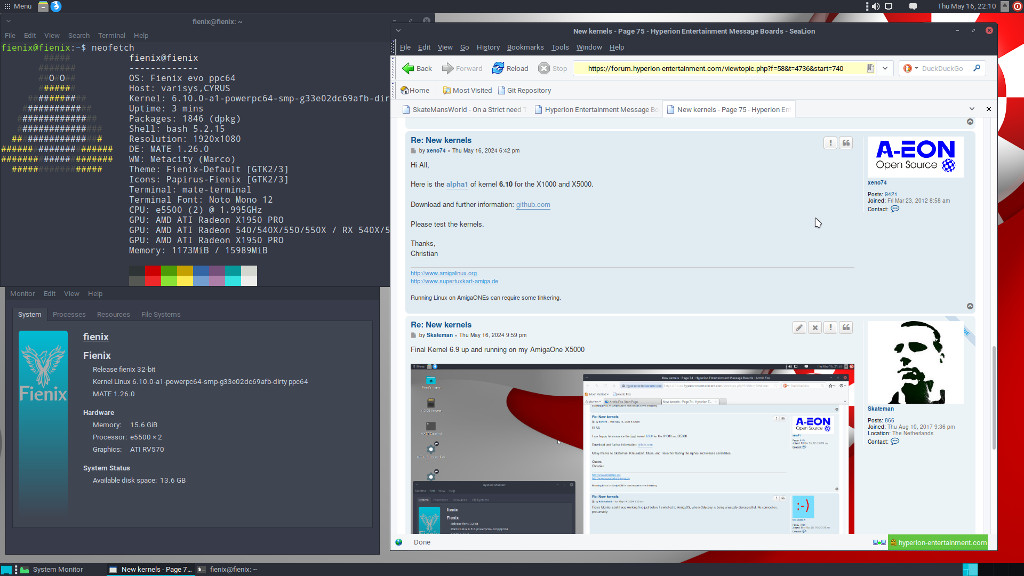Click the clock showing Thu May 16

point(967,6)
